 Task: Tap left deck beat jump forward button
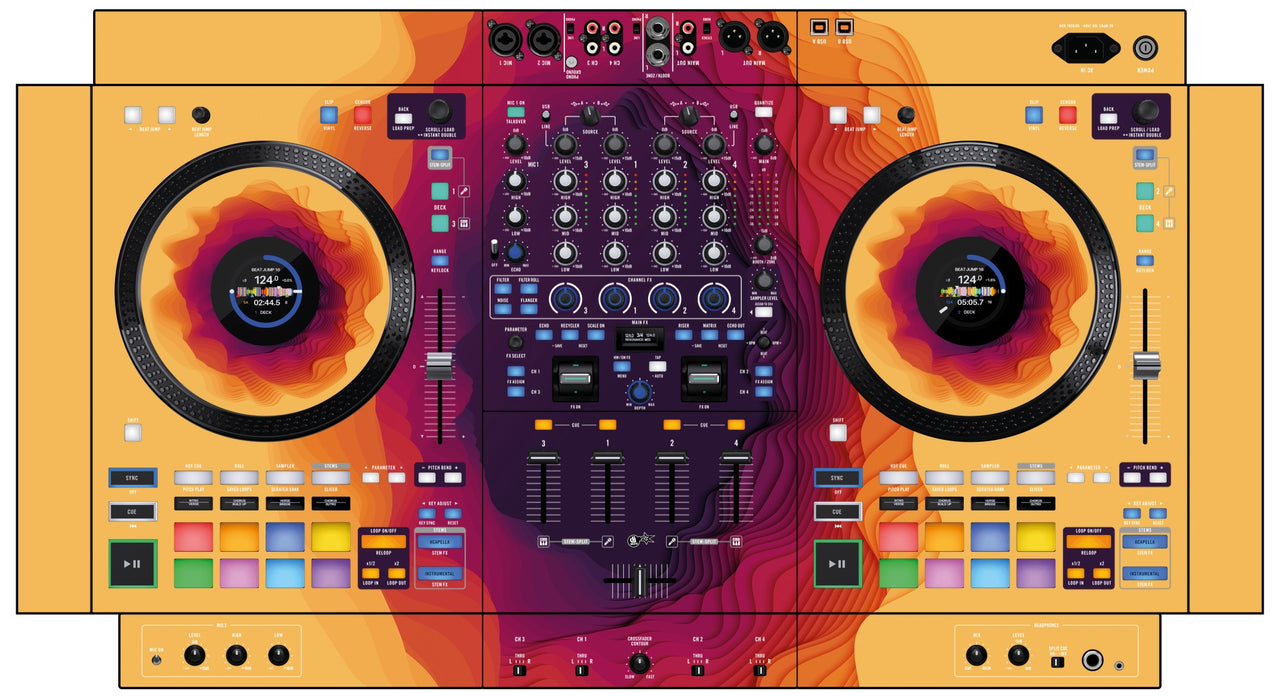166,115
